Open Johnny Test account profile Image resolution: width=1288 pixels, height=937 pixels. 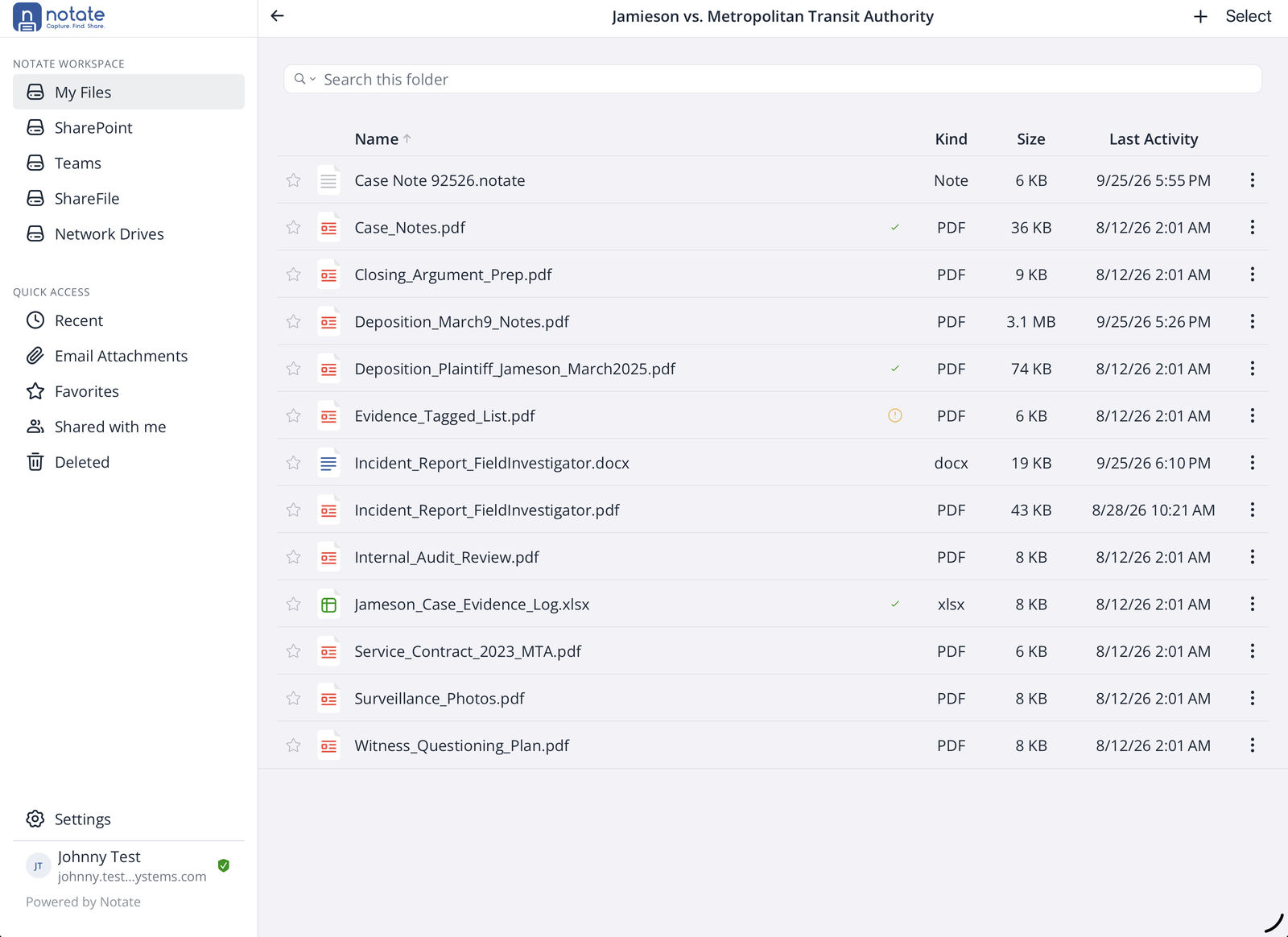point(129,865)
